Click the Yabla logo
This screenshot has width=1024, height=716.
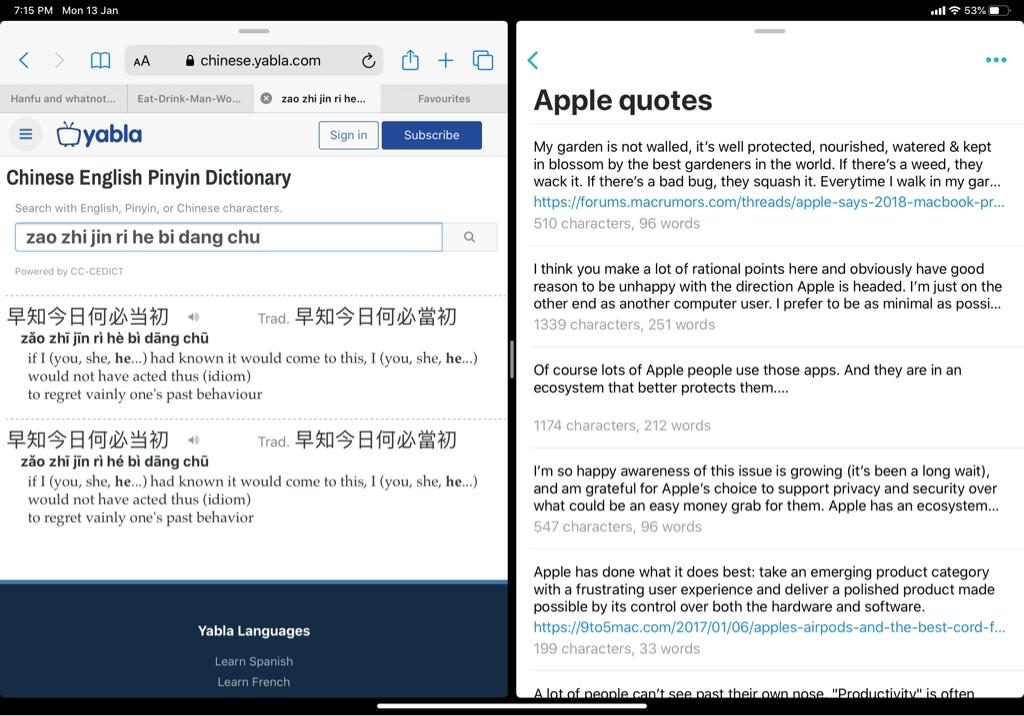pyautogui.click(x=99, y=135)
